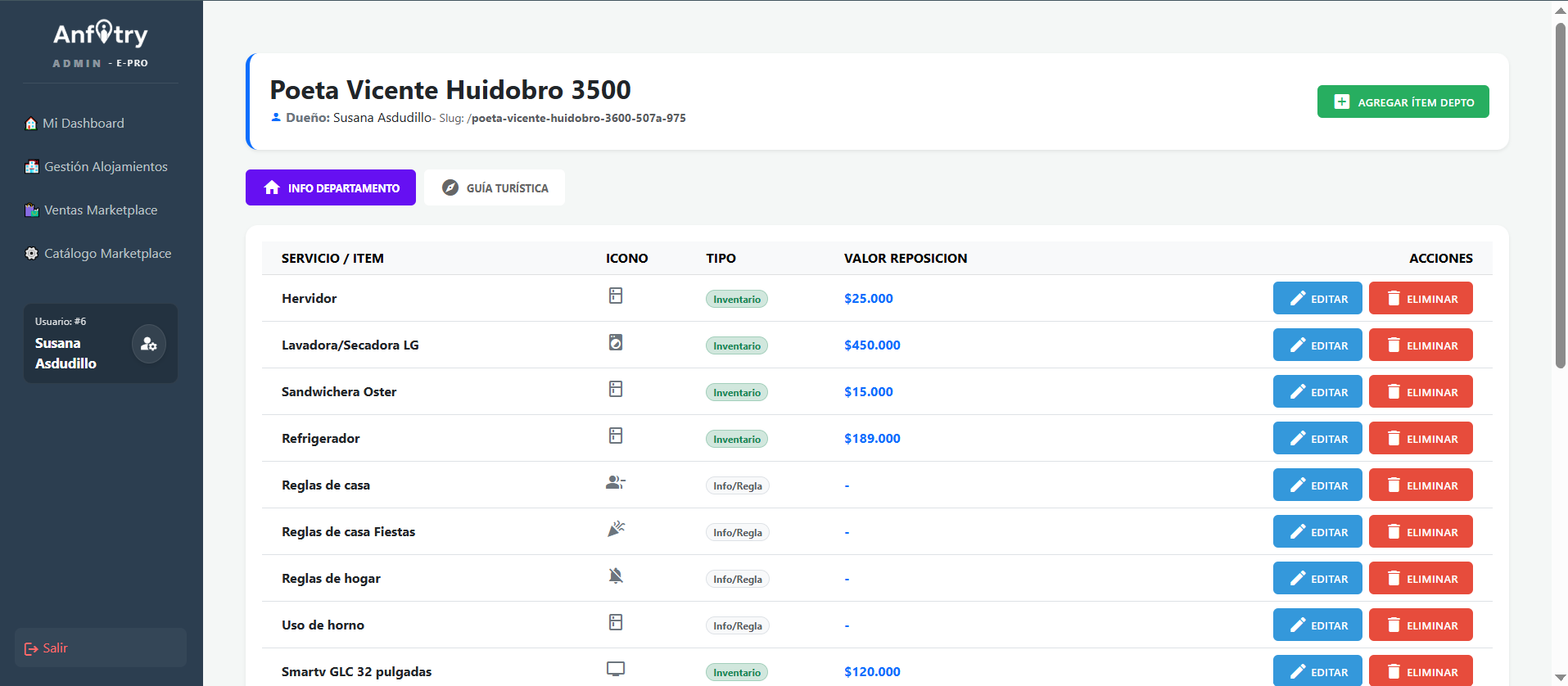Edit Reglas de hogar entry
This screenshot has width=1568, height=686.
pos(1317,578)
